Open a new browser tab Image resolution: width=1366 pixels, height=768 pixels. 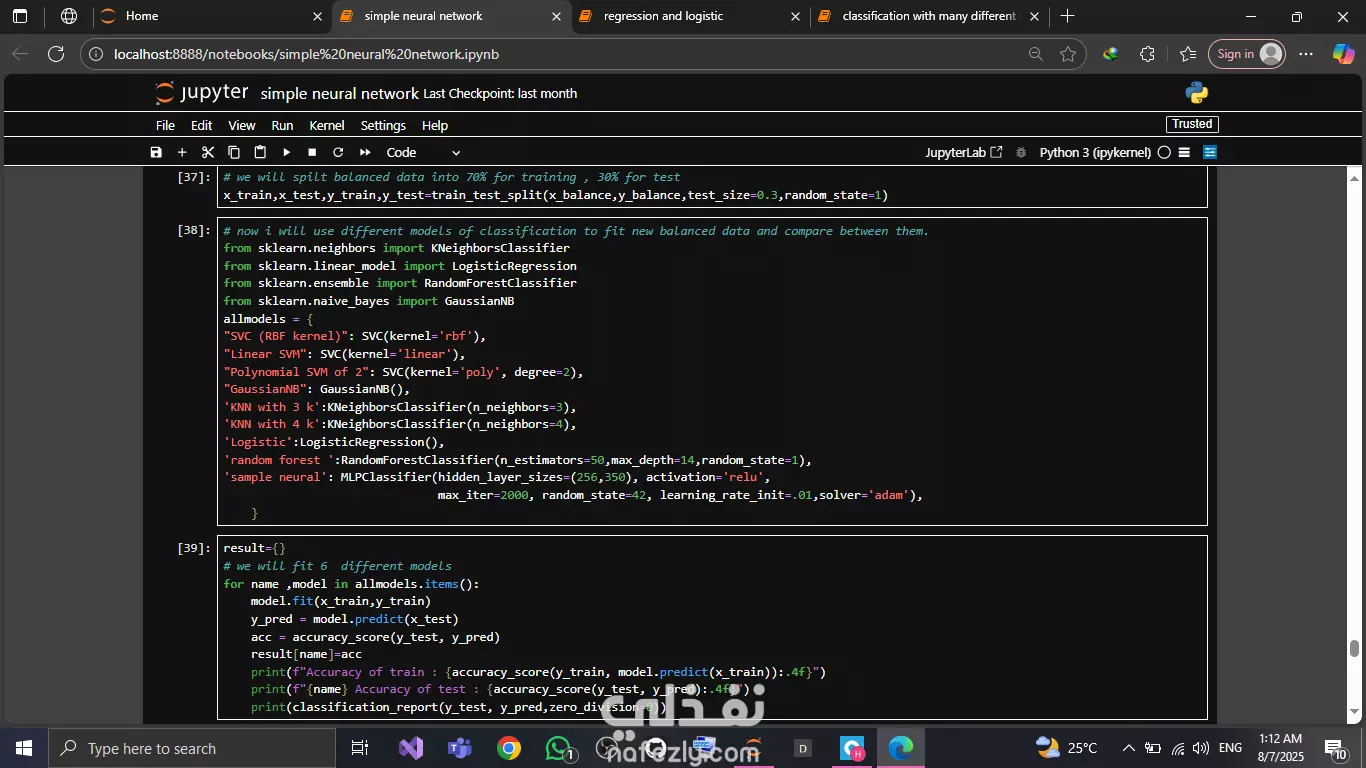pyautogui.click(x=1067, y=16)
